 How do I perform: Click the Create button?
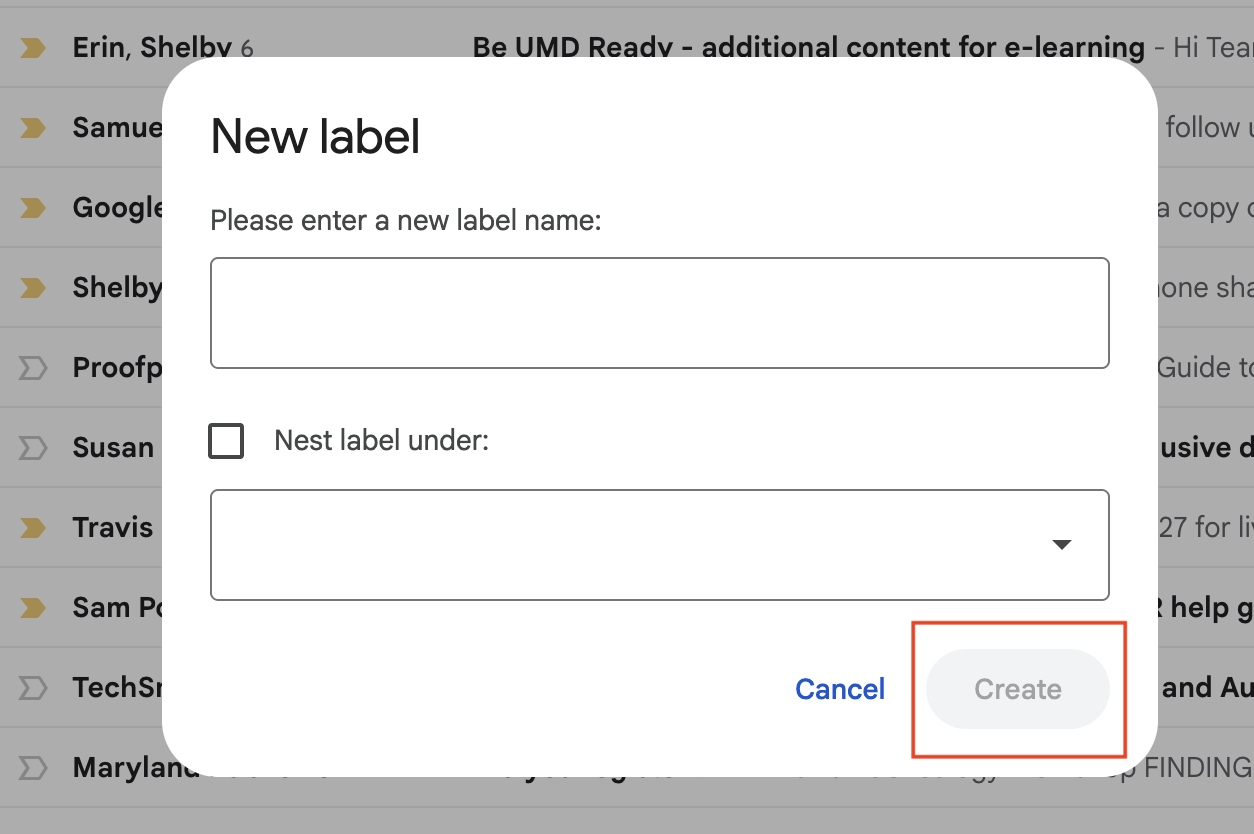1018,689
